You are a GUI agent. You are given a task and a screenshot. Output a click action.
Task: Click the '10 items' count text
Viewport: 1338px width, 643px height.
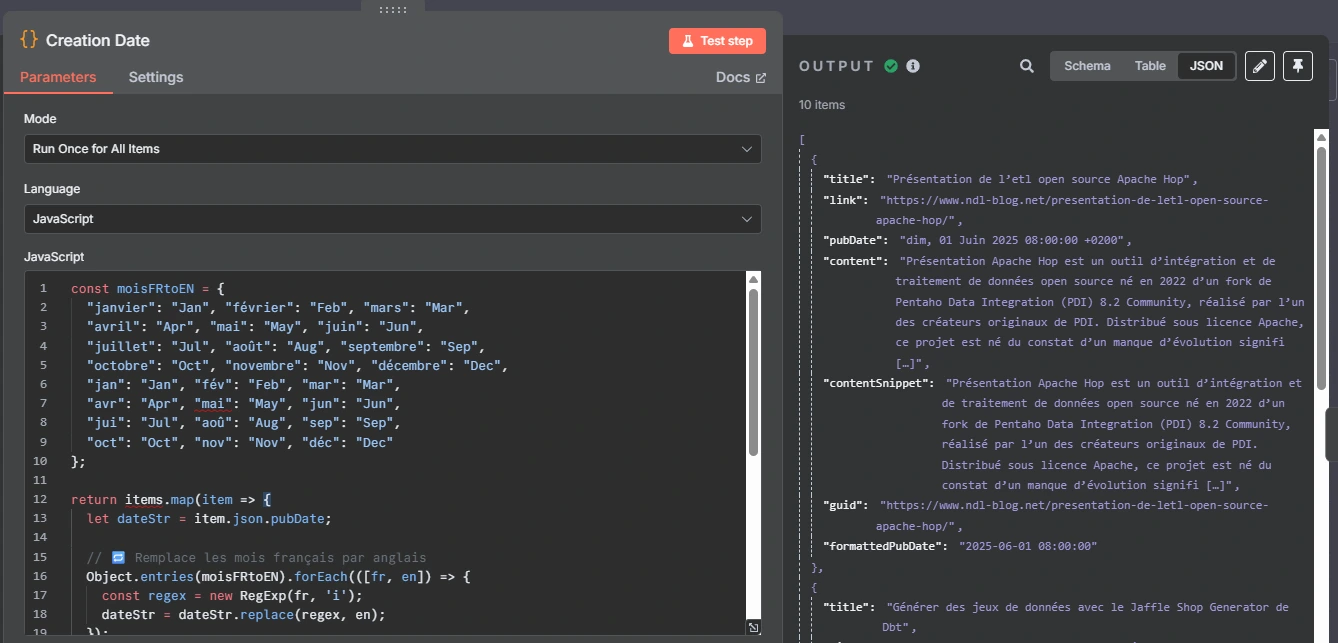(x=822, y=105)
